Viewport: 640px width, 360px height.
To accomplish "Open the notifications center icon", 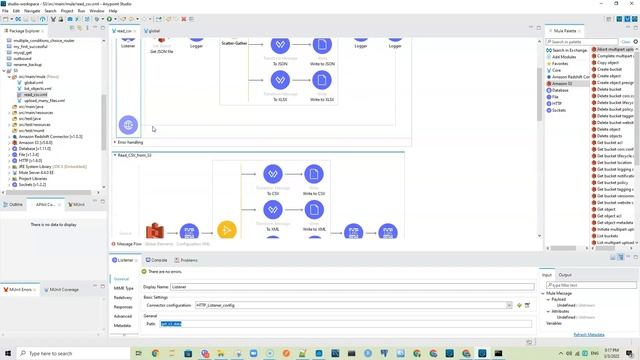I will point(629,353).
